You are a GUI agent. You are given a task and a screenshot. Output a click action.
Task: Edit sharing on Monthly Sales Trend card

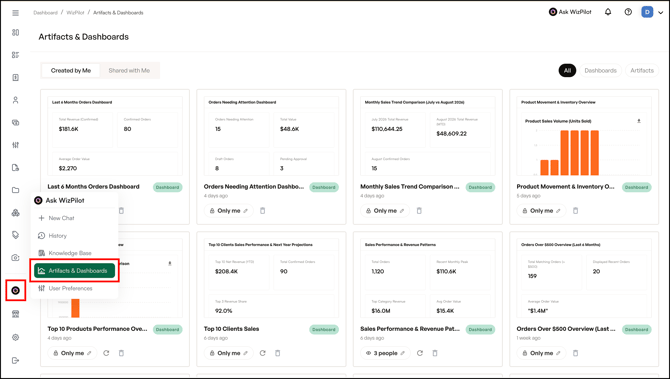coord(385,211)
